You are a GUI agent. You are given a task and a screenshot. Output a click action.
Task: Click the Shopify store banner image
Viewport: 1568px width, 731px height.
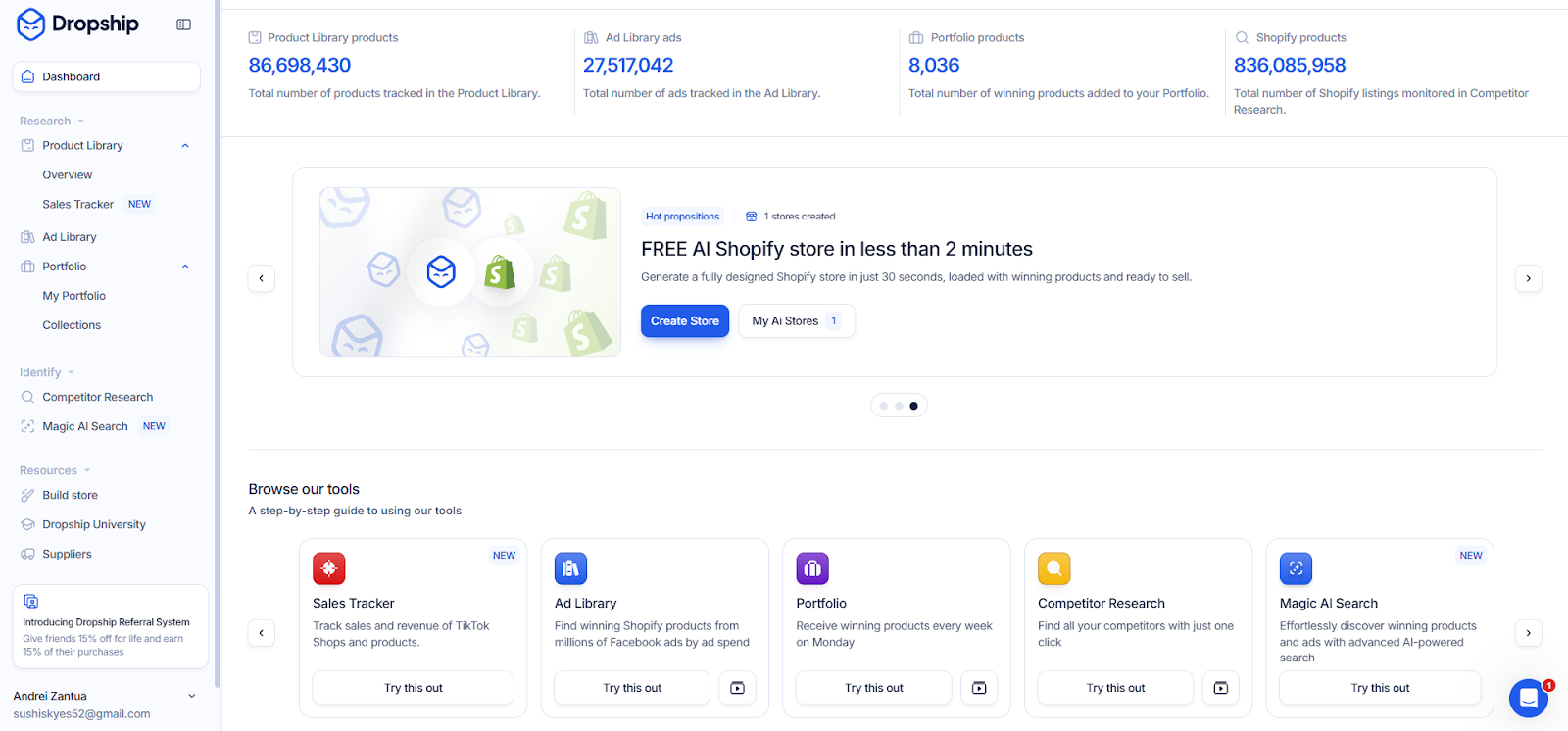point(470,272)
